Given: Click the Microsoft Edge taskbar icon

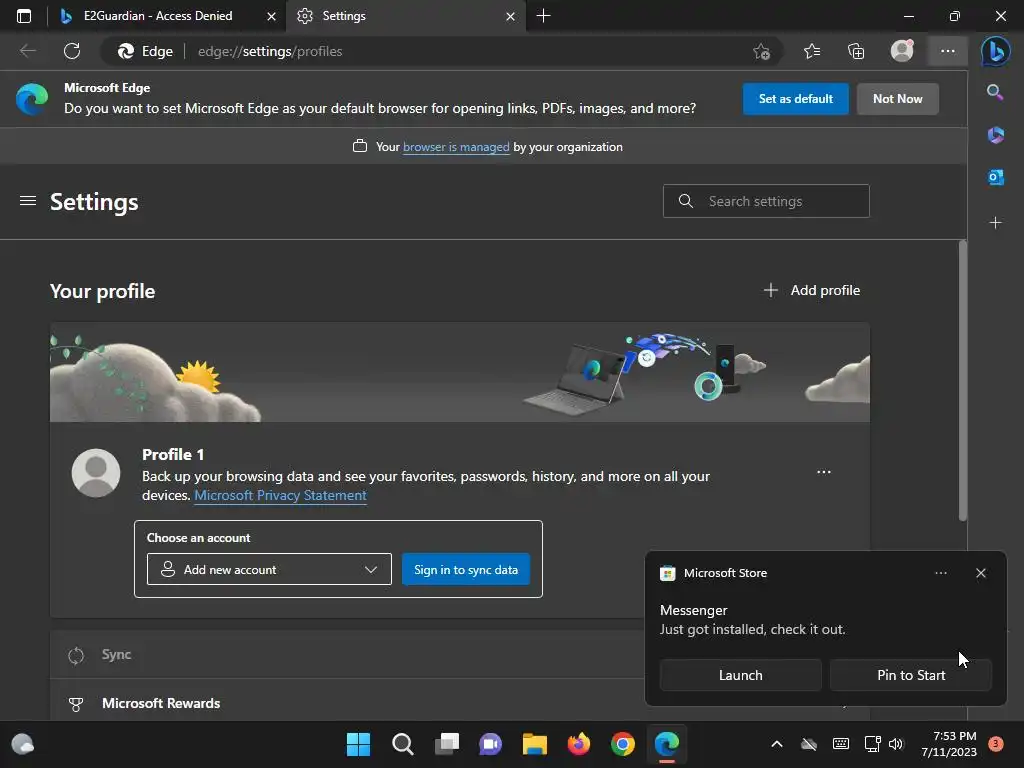Looking at the screenshot, I should [667, 744].
